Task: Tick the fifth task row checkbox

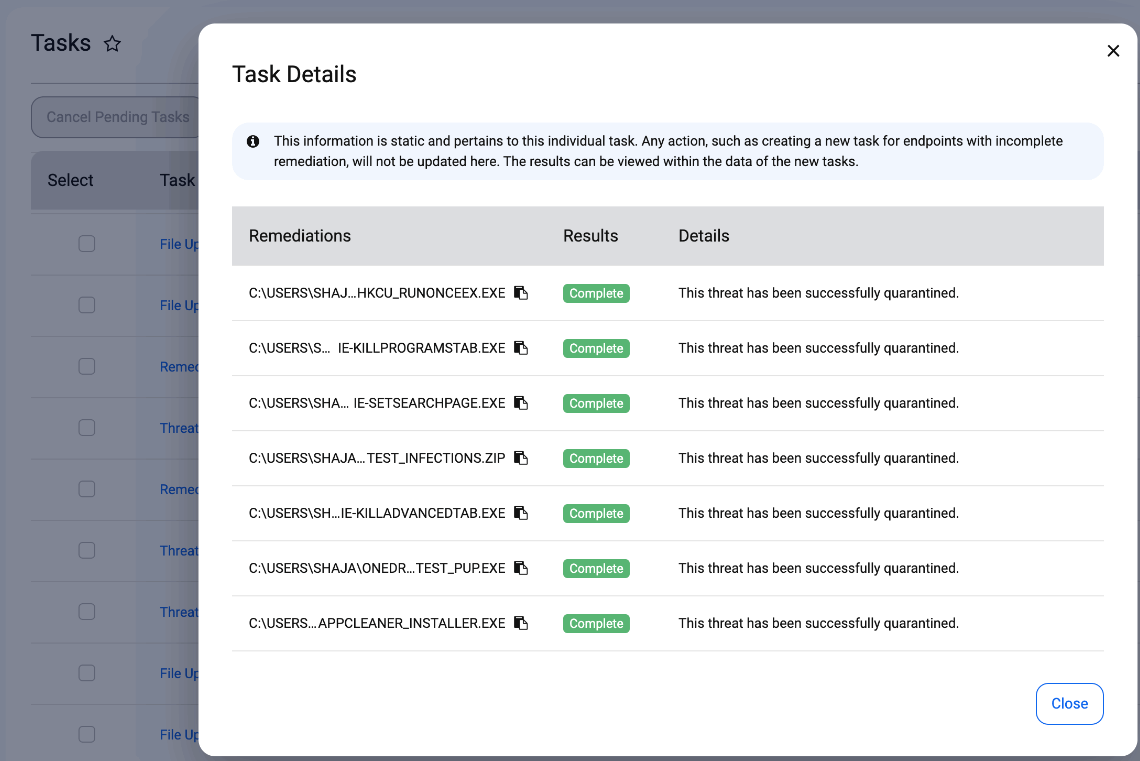Action: click(87, 488)
